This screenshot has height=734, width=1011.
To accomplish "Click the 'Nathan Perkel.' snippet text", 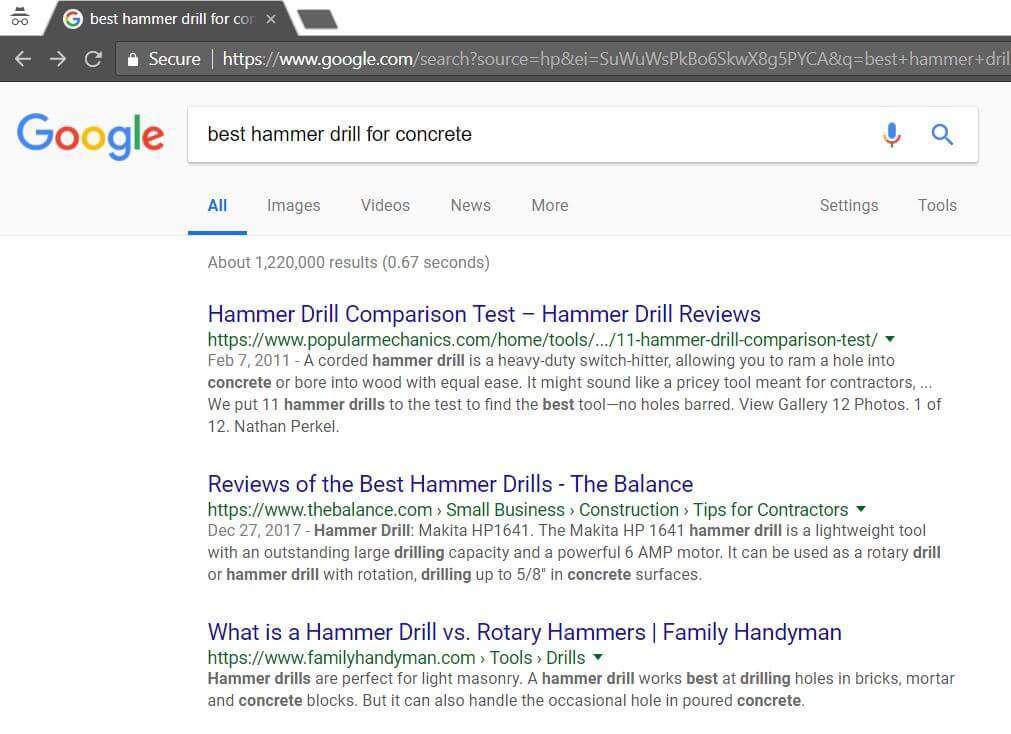I will [286, 427].
